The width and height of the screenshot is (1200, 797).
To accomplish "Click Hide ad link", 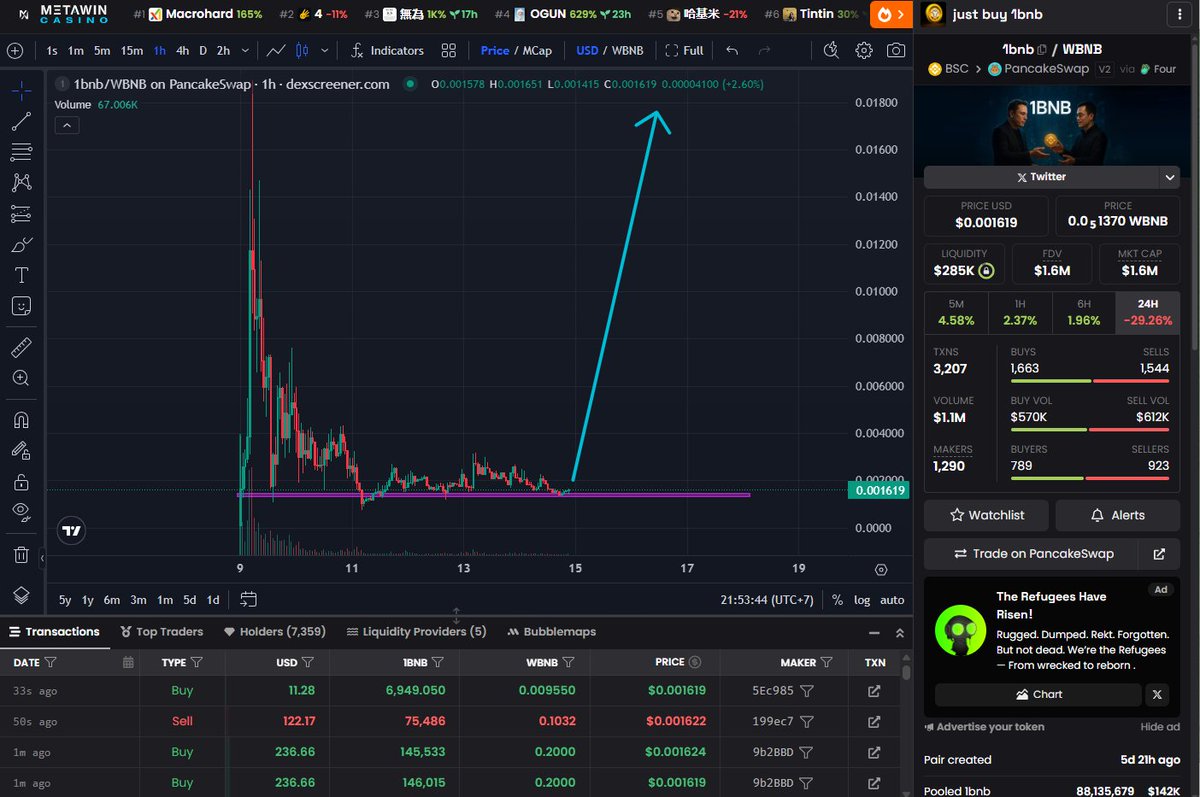I will pos(1160,727).
